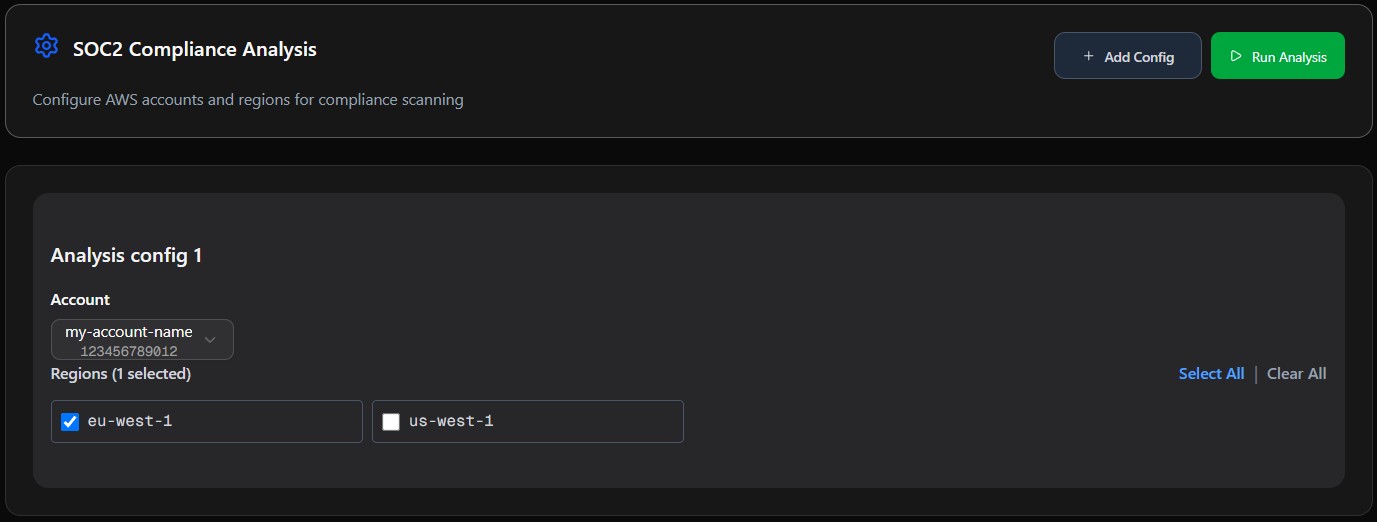Start the scan with Run Analysis
This screenshot has width=1377, height=522.
1277,56
